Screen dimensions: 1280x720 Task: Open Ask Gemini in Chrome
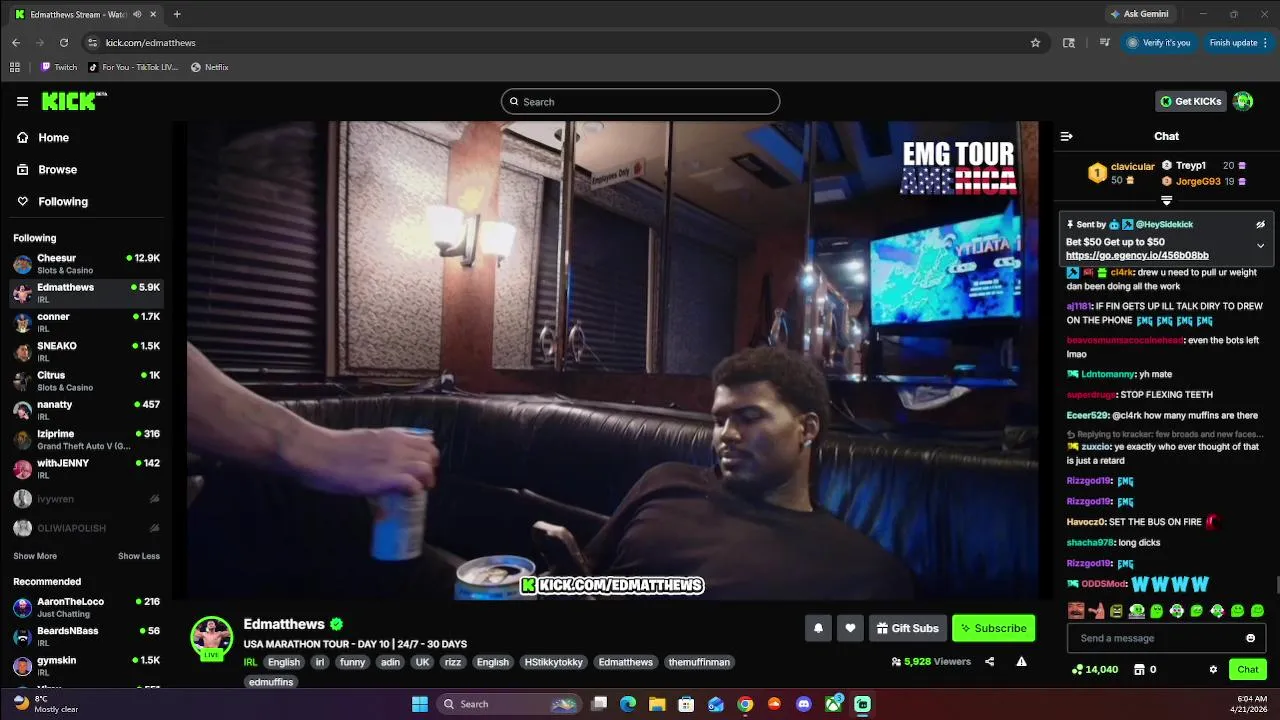1138,14
